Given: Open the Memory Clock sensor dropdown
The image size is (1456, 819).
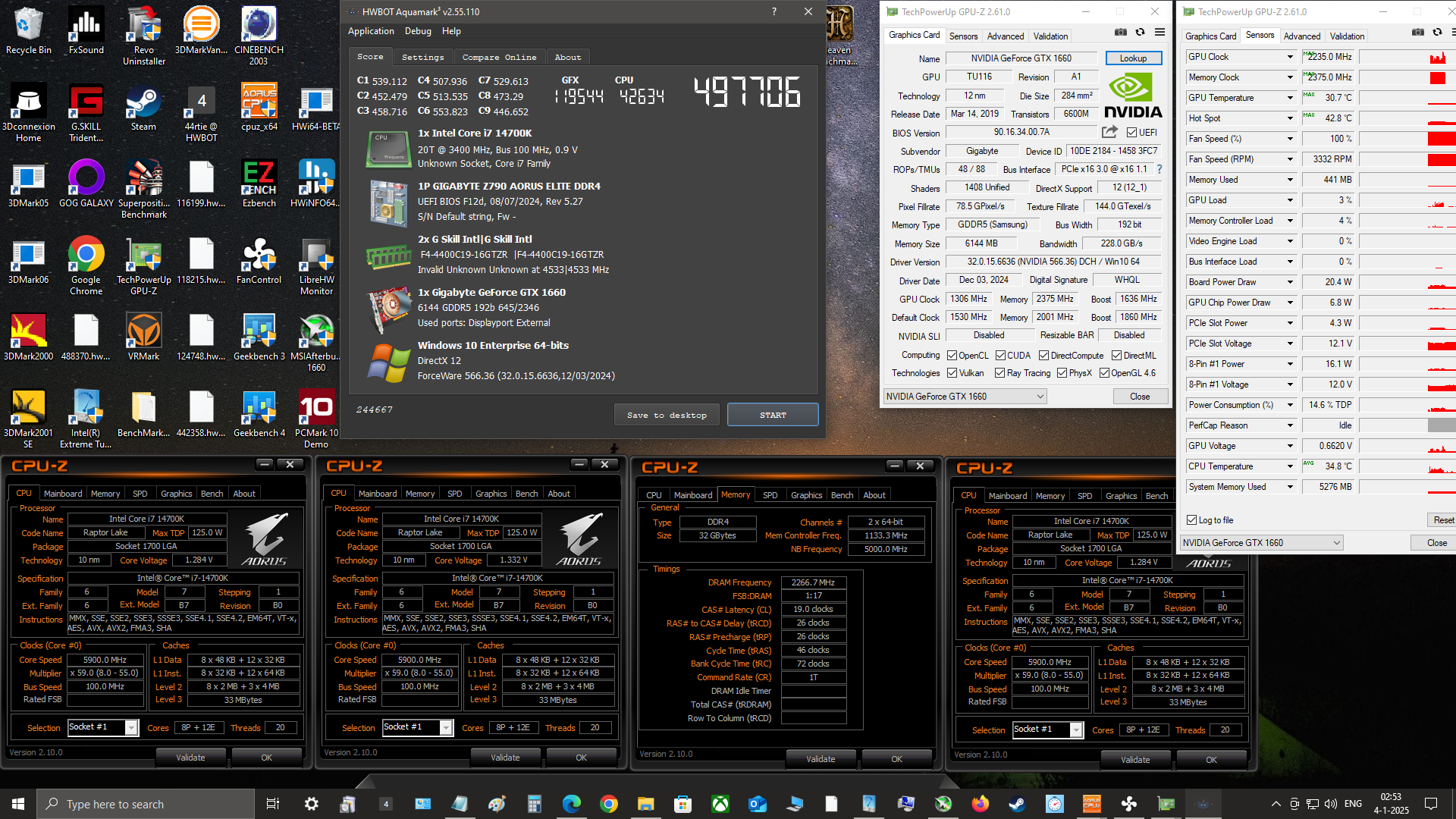Looking at the screenshot, I should point(1289,77).
